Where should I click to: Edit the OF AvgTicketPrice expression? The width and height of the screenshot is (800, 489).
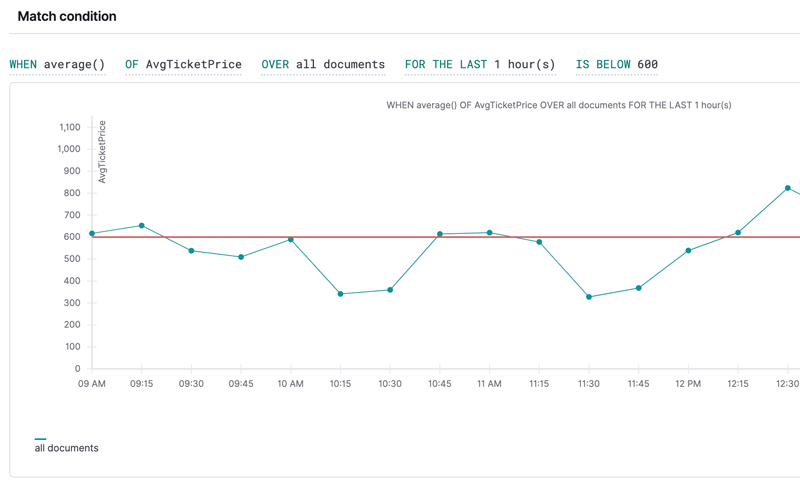[x=183, y=64]
